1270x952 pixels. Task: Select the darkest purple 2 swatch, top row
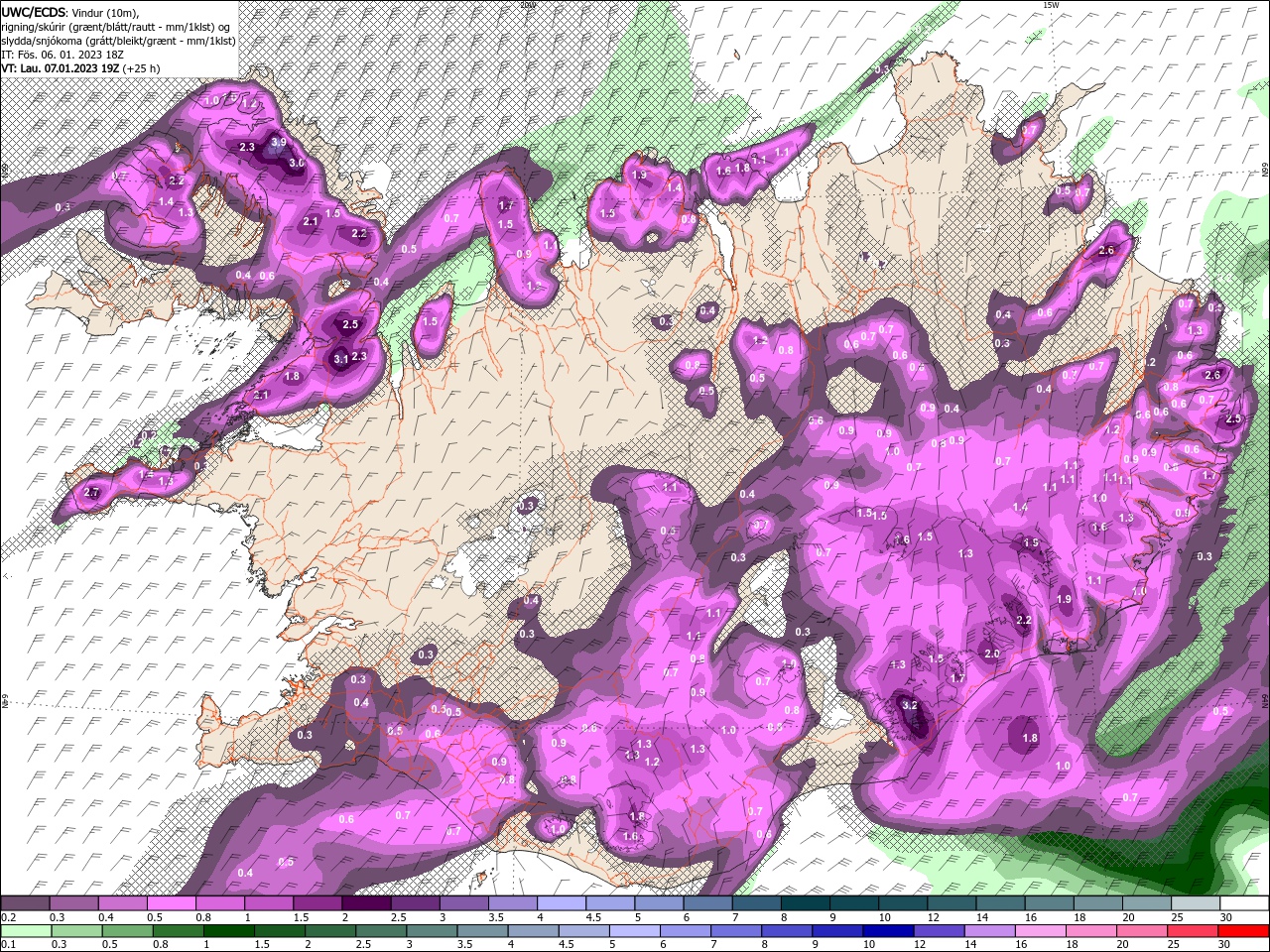coord(366,903)
